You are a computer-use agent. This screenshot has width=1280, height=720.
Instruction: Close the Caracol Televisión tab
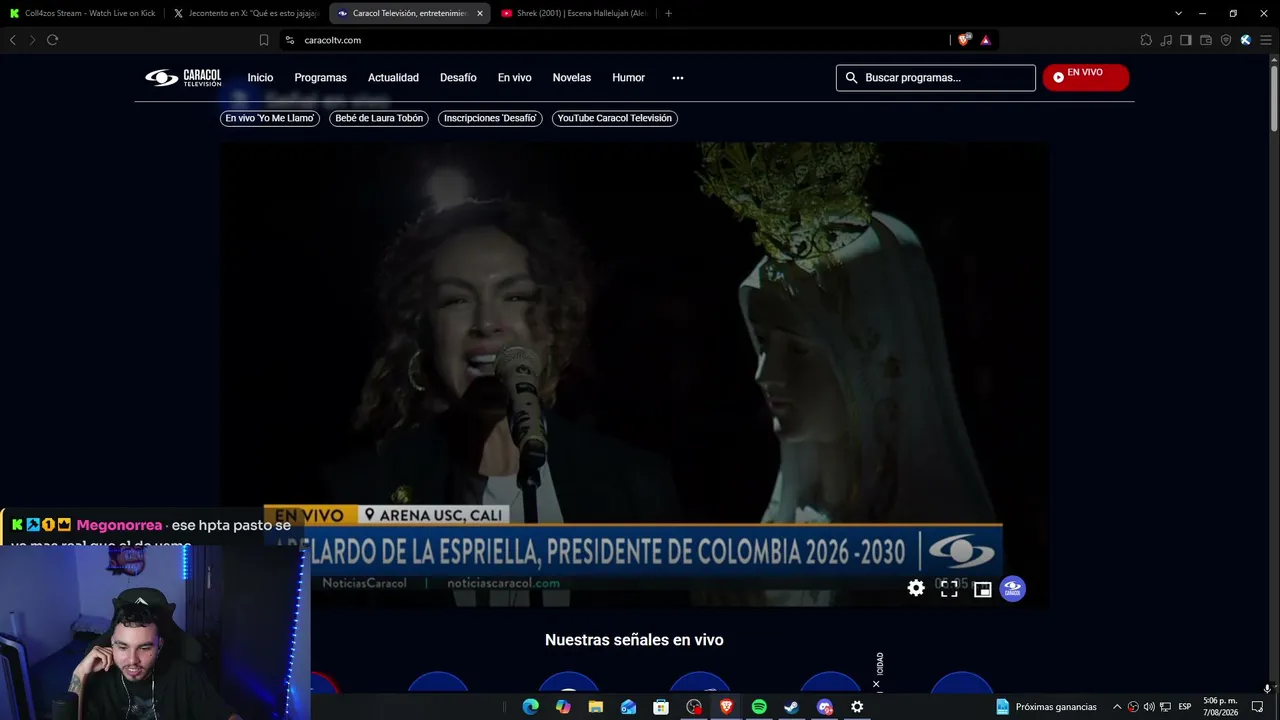tap(480, 13)
